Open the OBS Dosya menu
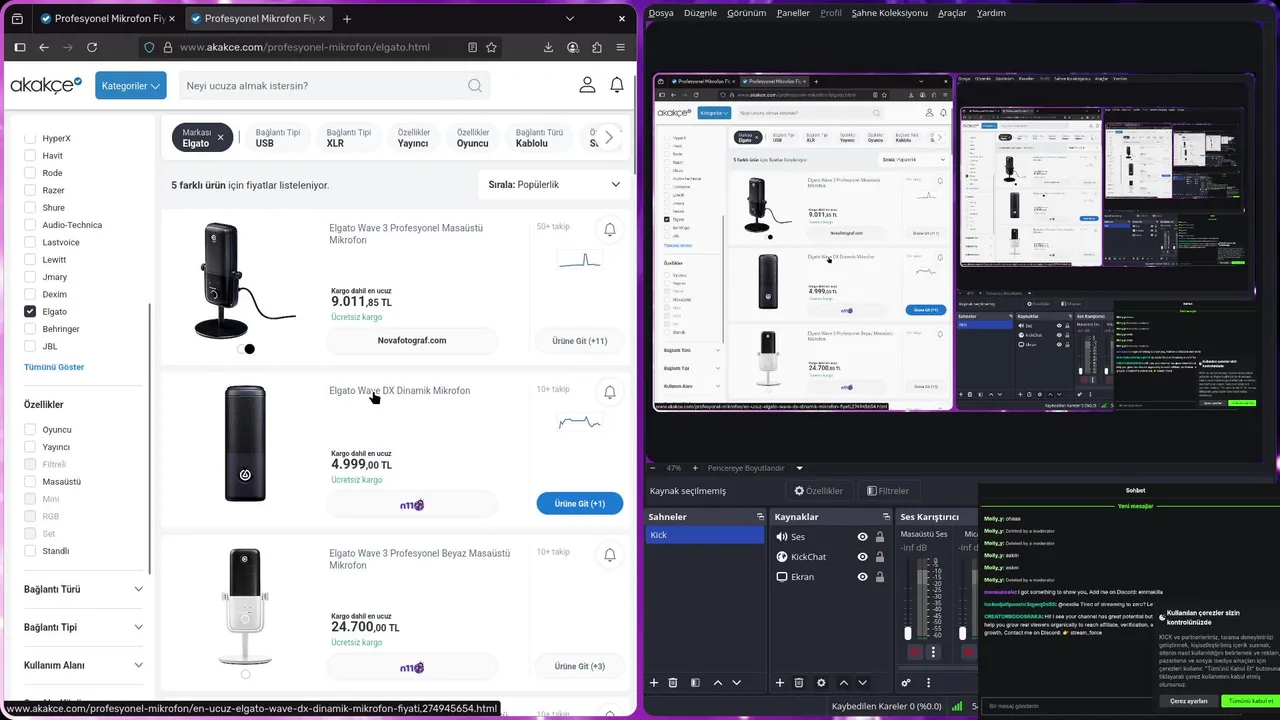Viewport: 1280px width, 720px height. point(661,13)
